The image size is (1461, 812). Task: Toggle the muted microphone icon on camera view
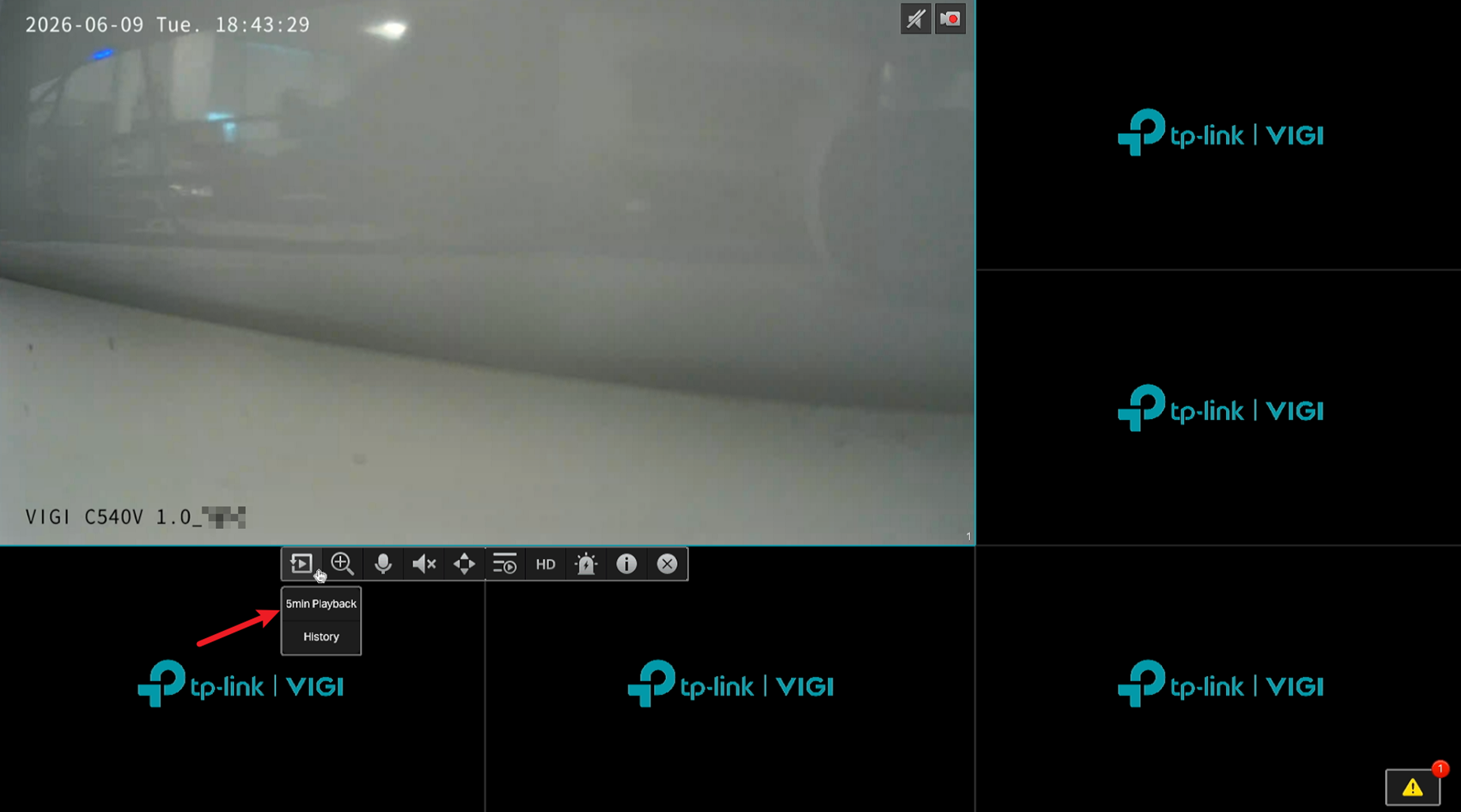(x=915, y=19)
